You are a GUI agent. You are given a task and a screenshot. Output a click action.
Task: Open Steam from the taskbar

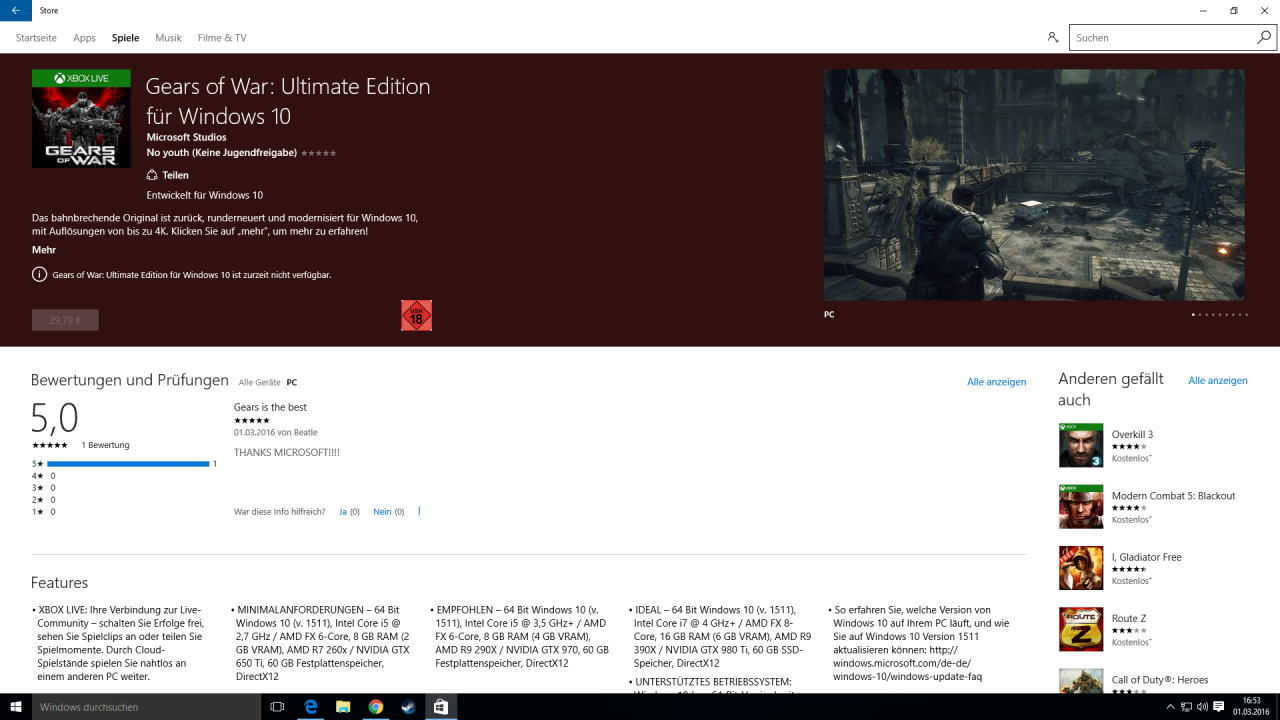pyautogui.click(x=408, y=707)
